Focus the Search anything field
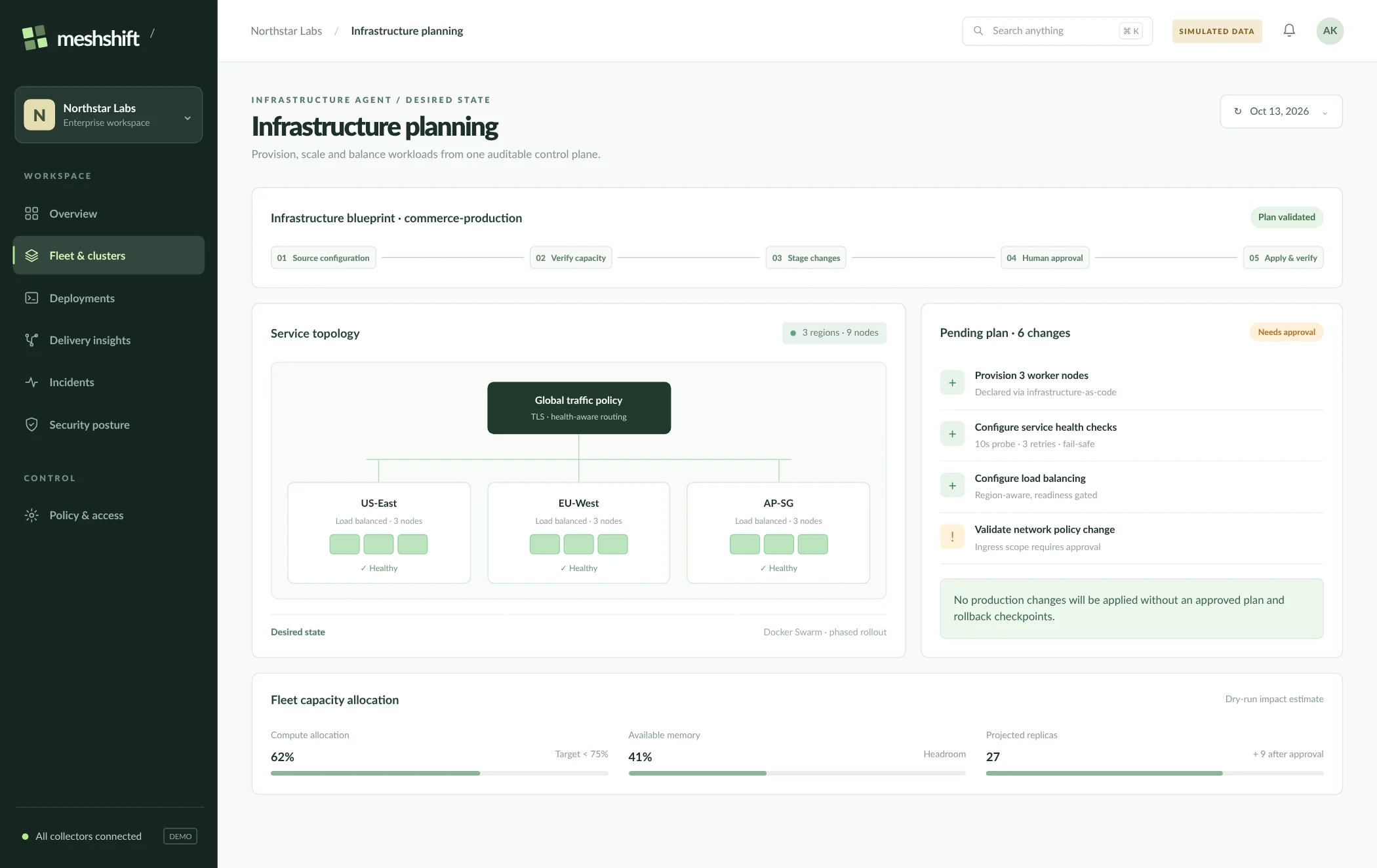1377x868 pixels. 1057,31
